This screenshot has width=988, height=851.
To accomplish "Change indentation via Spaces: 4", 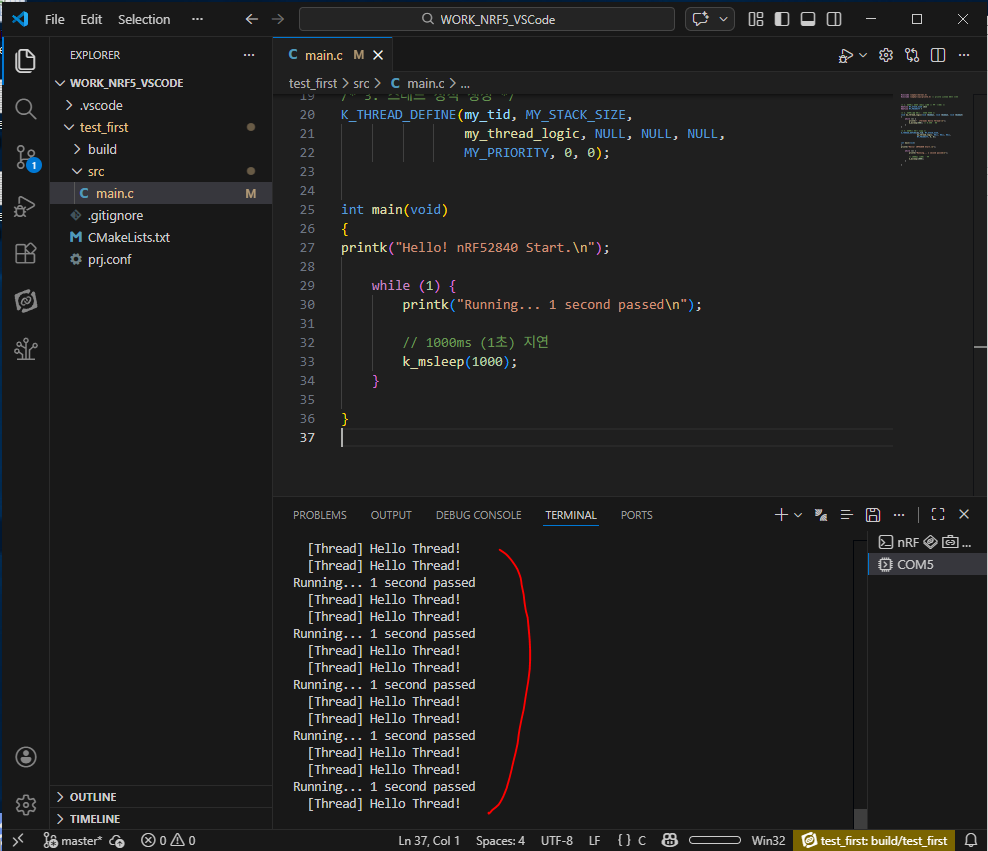I will click(500, 840).
